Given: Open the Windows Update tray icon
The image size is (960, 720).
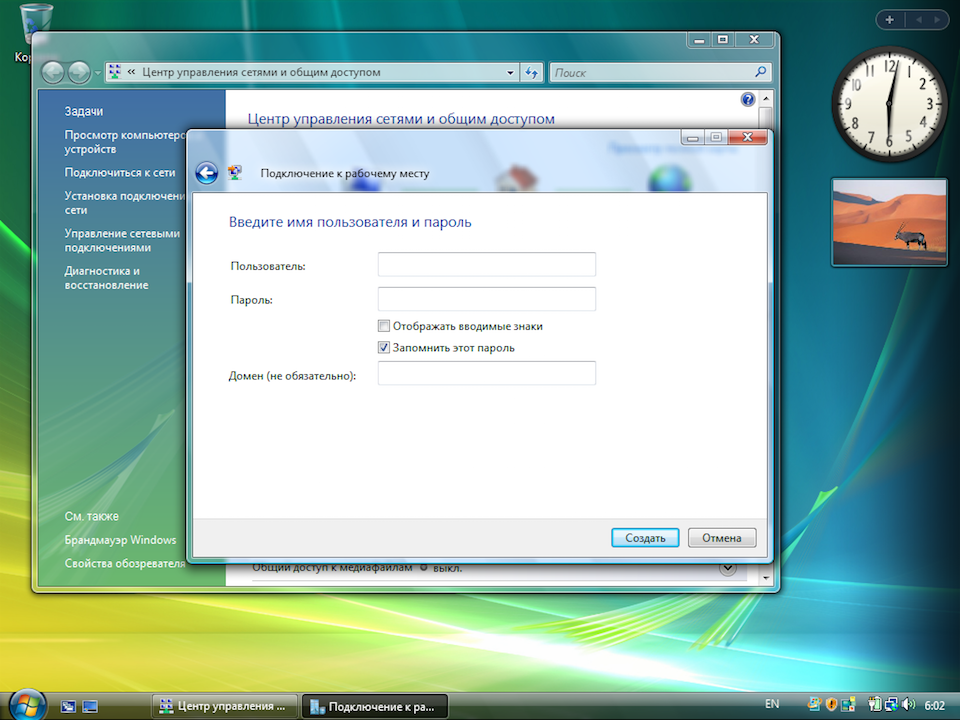Looking at the screenshot, I should [814, 705].
